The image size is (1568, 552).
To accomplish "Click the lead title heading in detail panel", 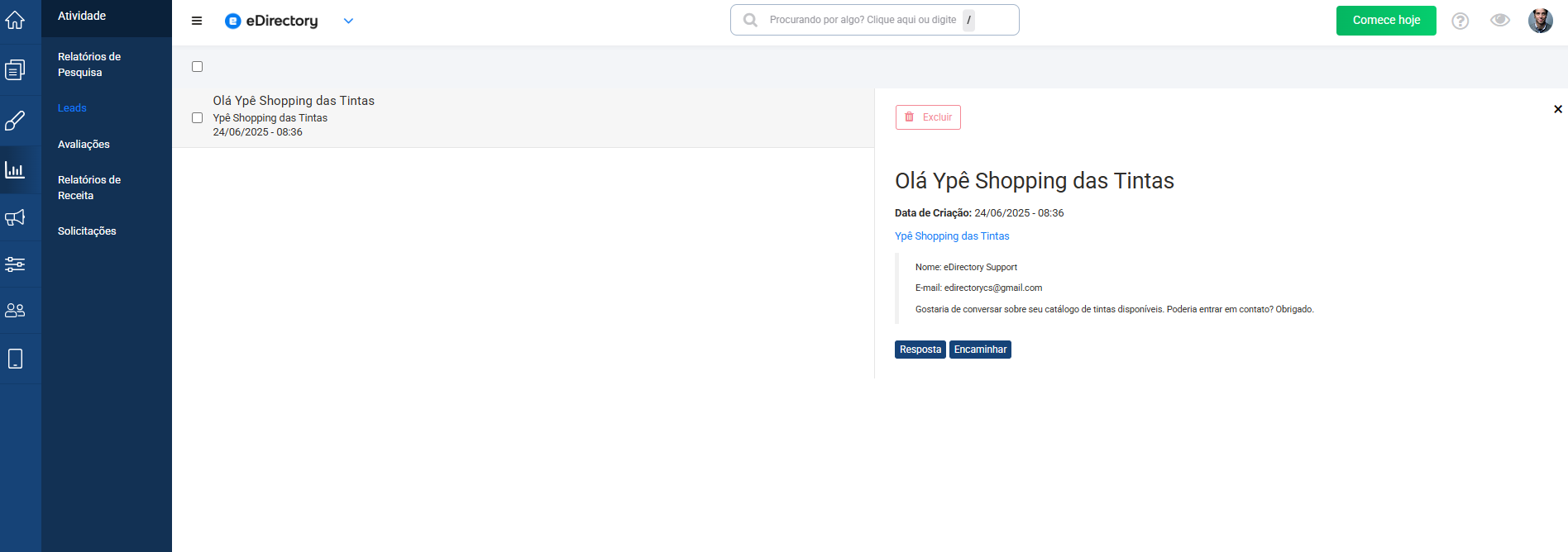I will coord(1035,181).
